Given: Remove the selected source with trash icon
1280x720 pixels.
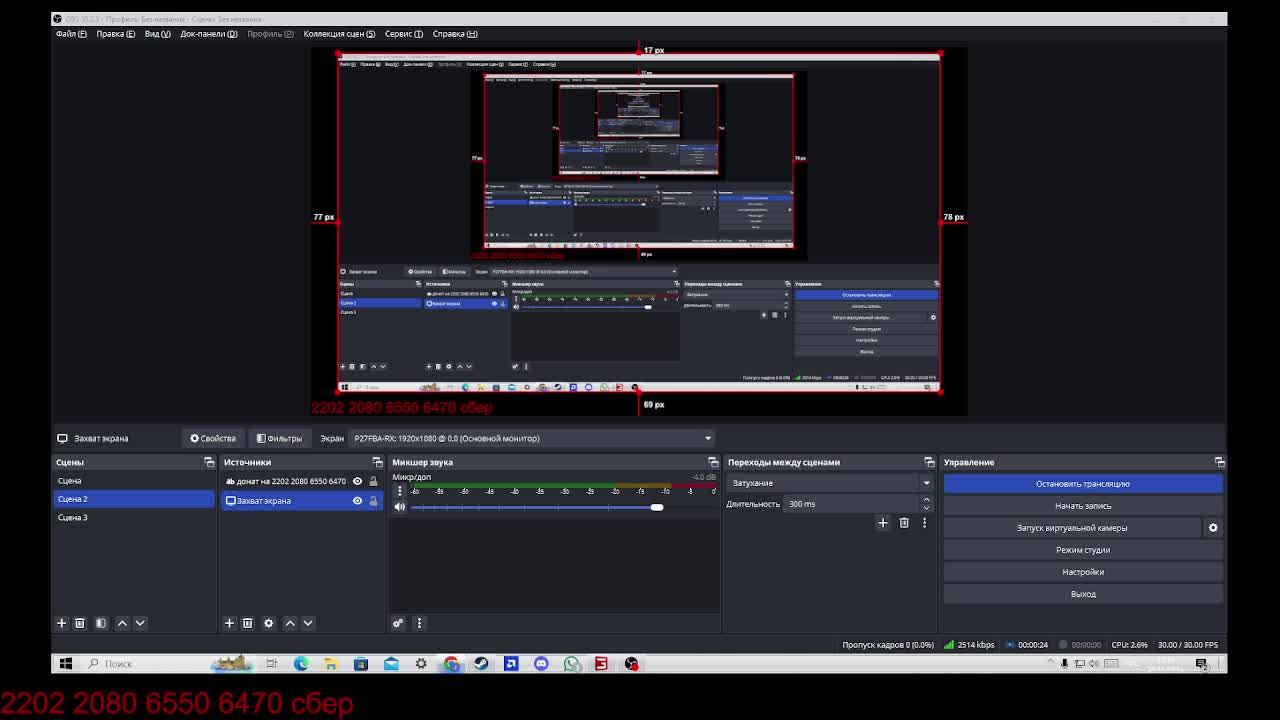Looking at the screenshot, I should coord(248,623).
